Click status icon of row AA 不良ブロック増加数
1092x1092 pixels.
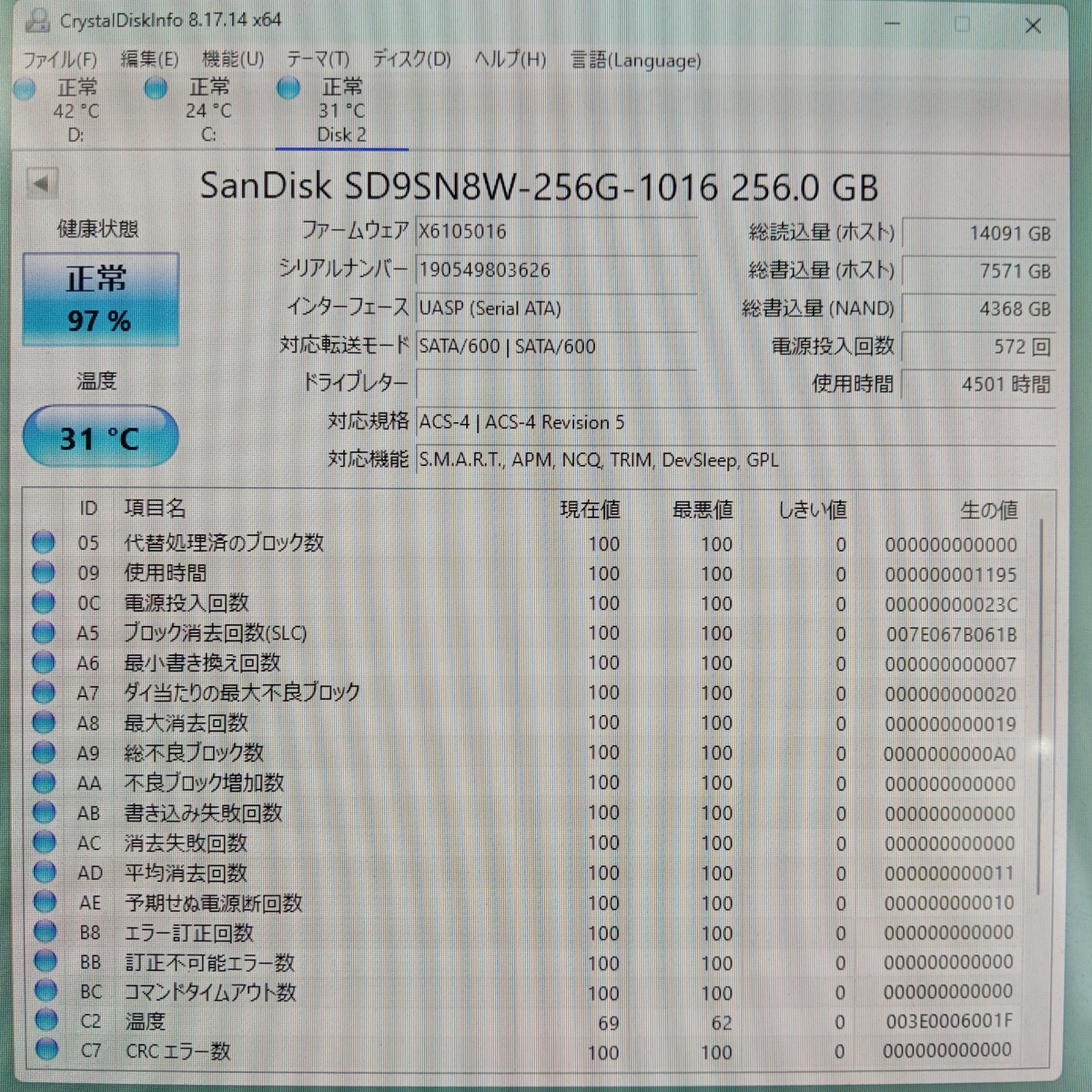pyautogui.click(x=44, y=783)
